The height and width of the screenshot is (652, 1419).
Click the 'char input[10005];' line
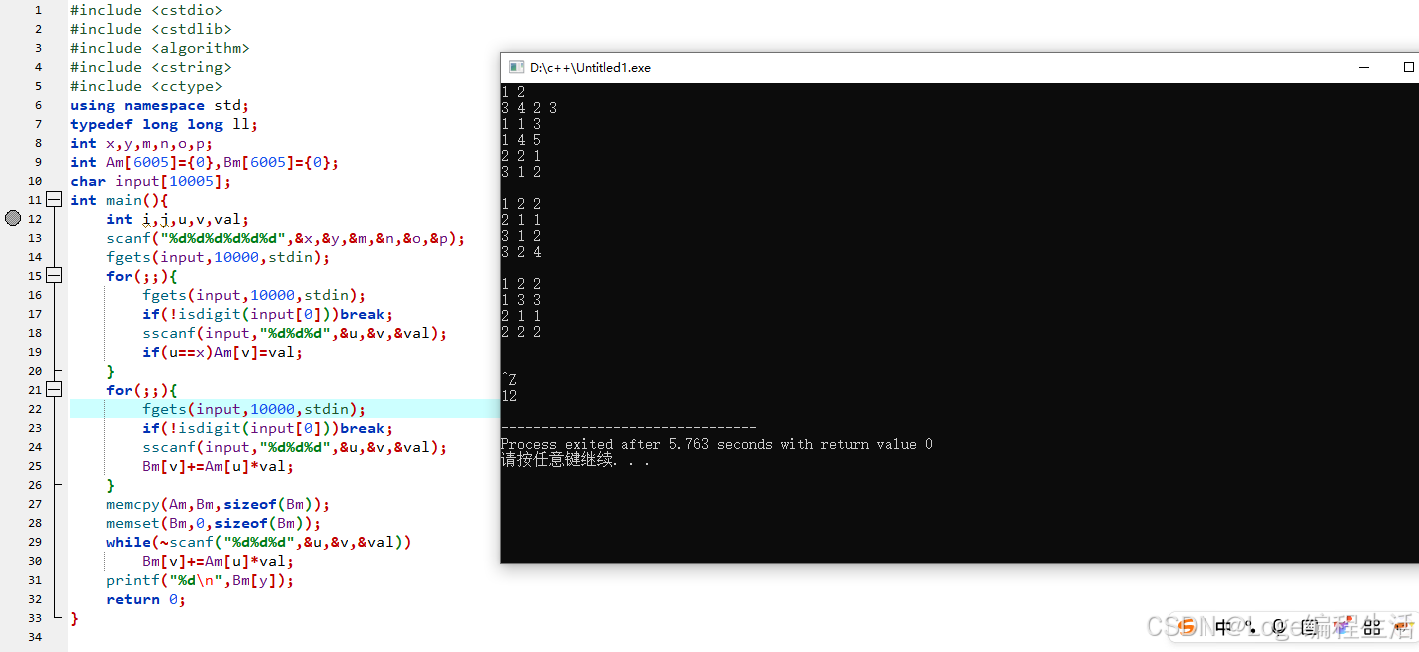[x=151, y=181]
